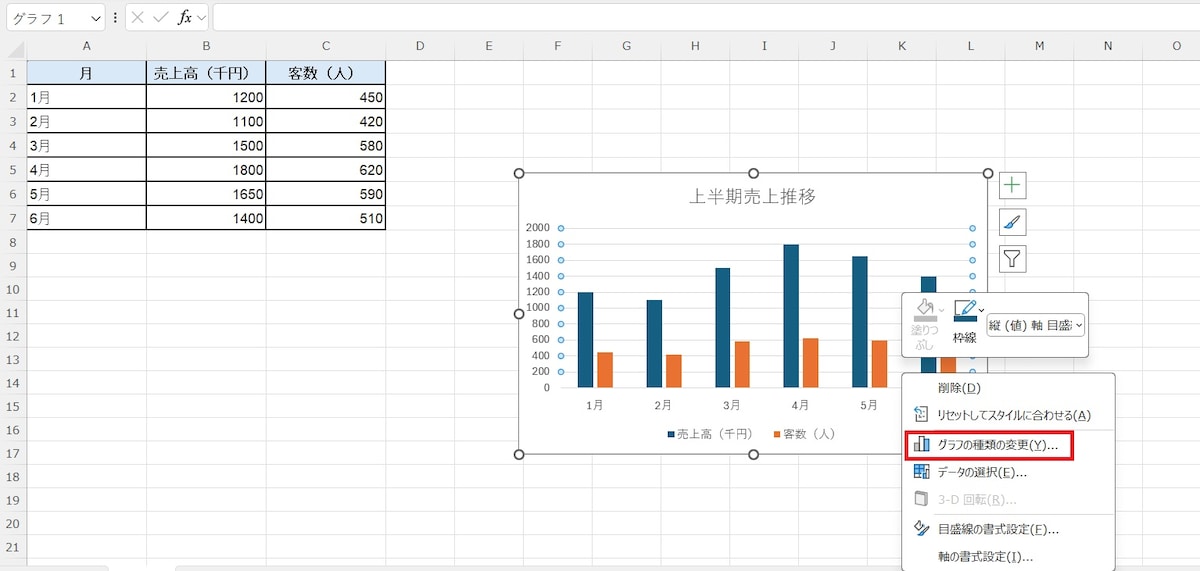Click the 枠線 outline pen icon
The image size is (1200, 571).
point(965,311)
